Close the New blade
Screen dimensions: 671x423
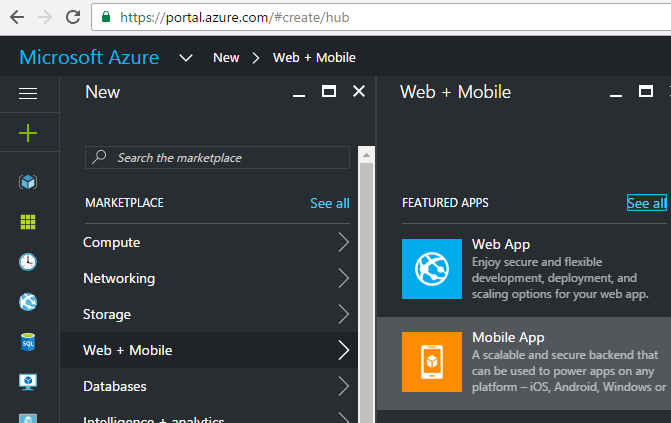click(x=359, y=91)
